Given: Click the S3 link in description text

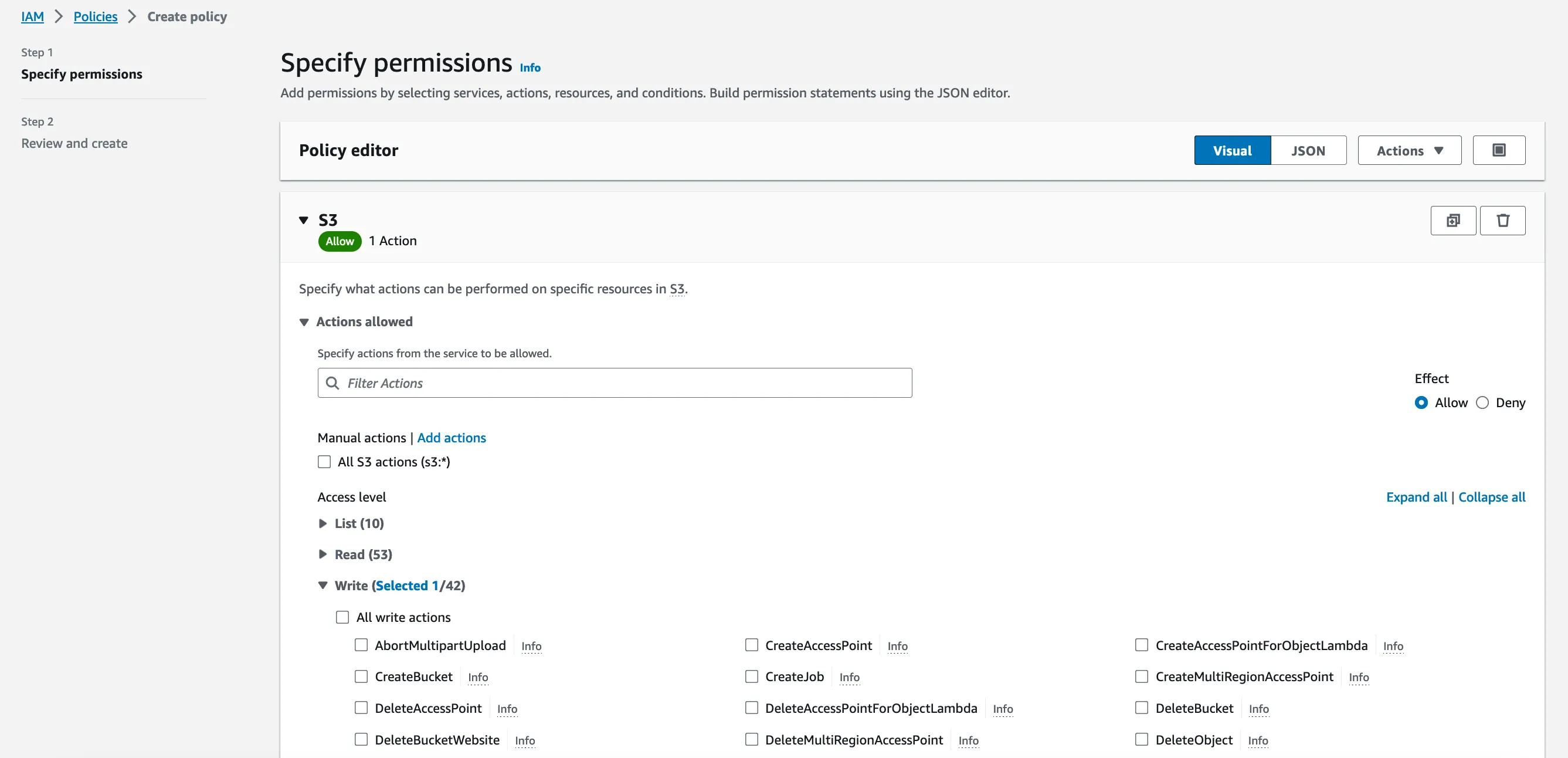Looking at the screenshot, I should click(677, 289).
